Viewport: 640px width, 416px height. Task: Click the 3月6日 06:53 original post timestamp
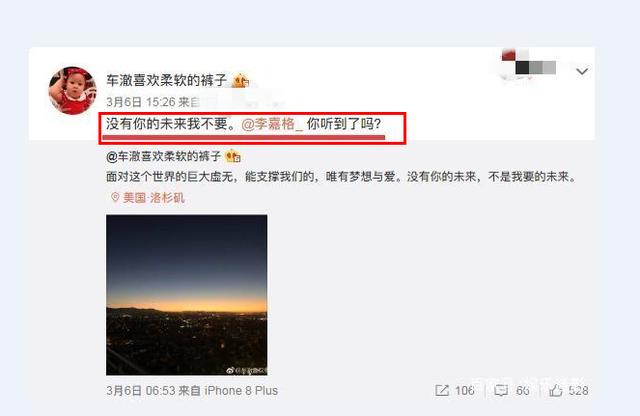pos(141,391)
